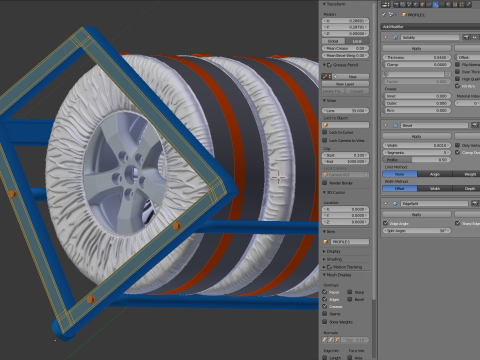Toggle the pin icon beside PROFILE-L breadcrumb
The width and height of the screenshot is (480, 360).
pyautogui.click(x=384, y=15)
